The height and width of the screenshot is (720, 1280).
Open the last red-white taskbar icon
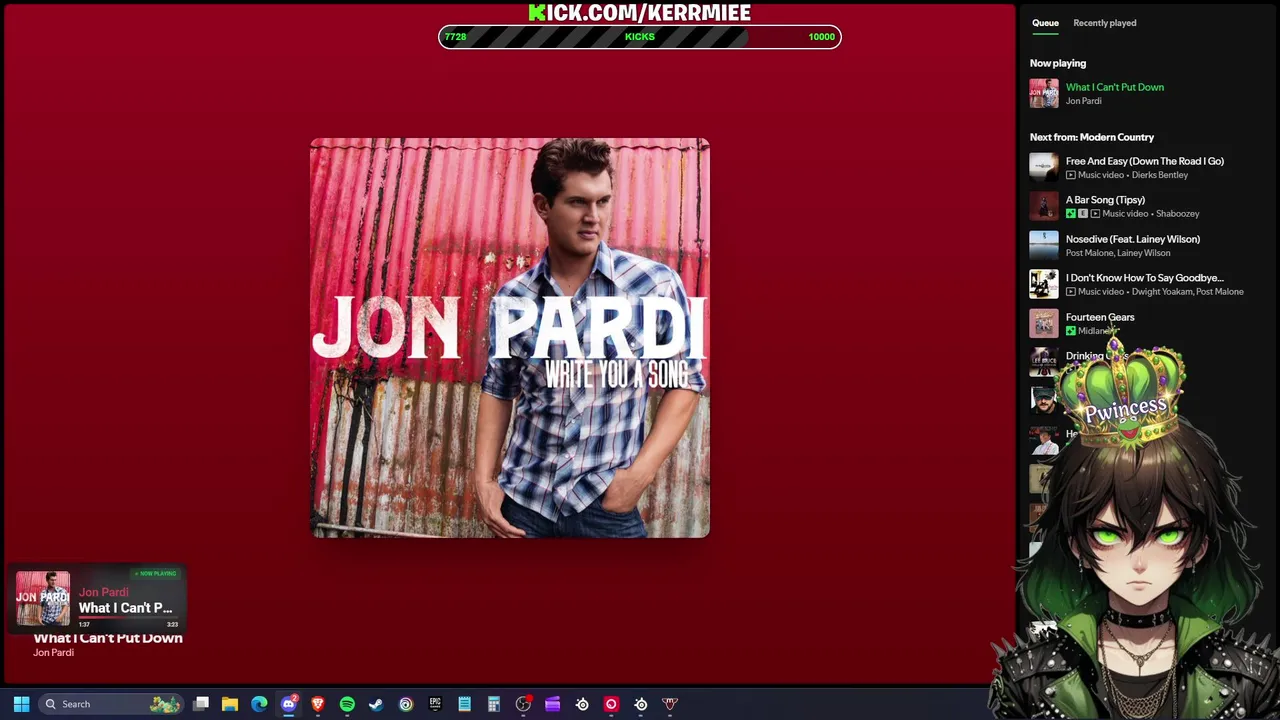[670, 704]
